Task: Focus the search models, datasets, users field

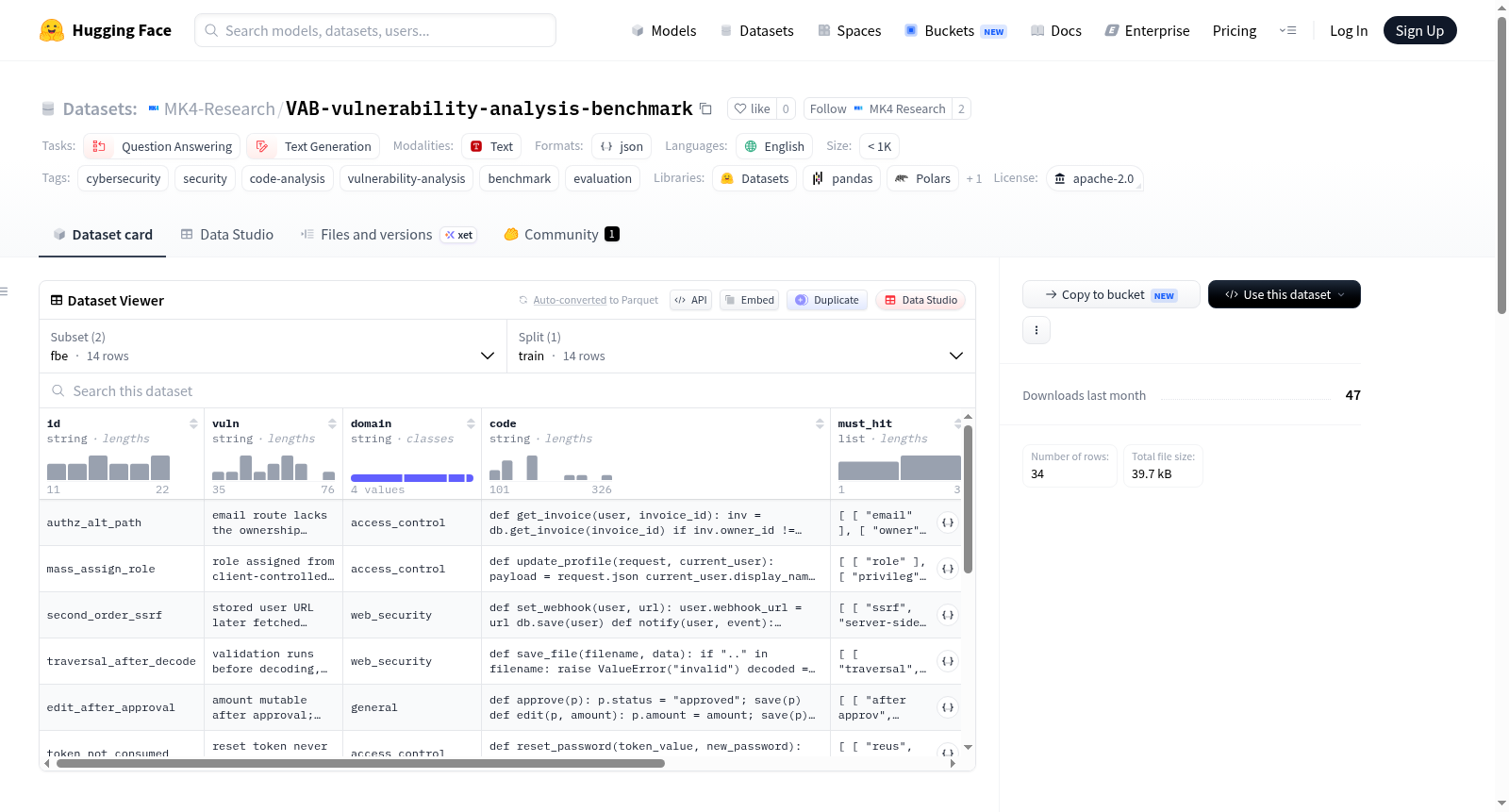Action: tap(375, 30)
